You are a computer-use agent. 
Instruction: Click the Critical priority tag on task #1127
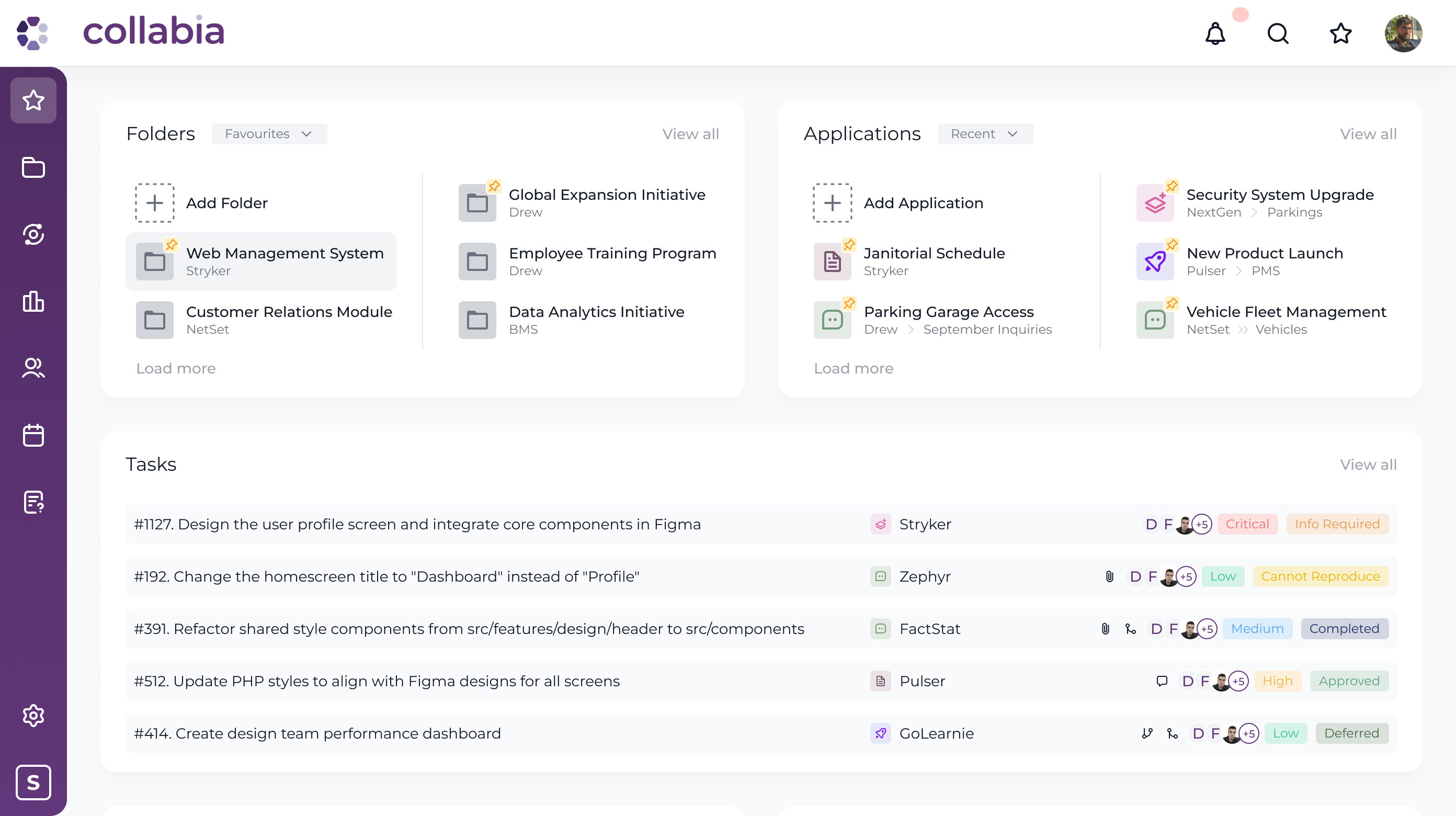coord(1247,524)
